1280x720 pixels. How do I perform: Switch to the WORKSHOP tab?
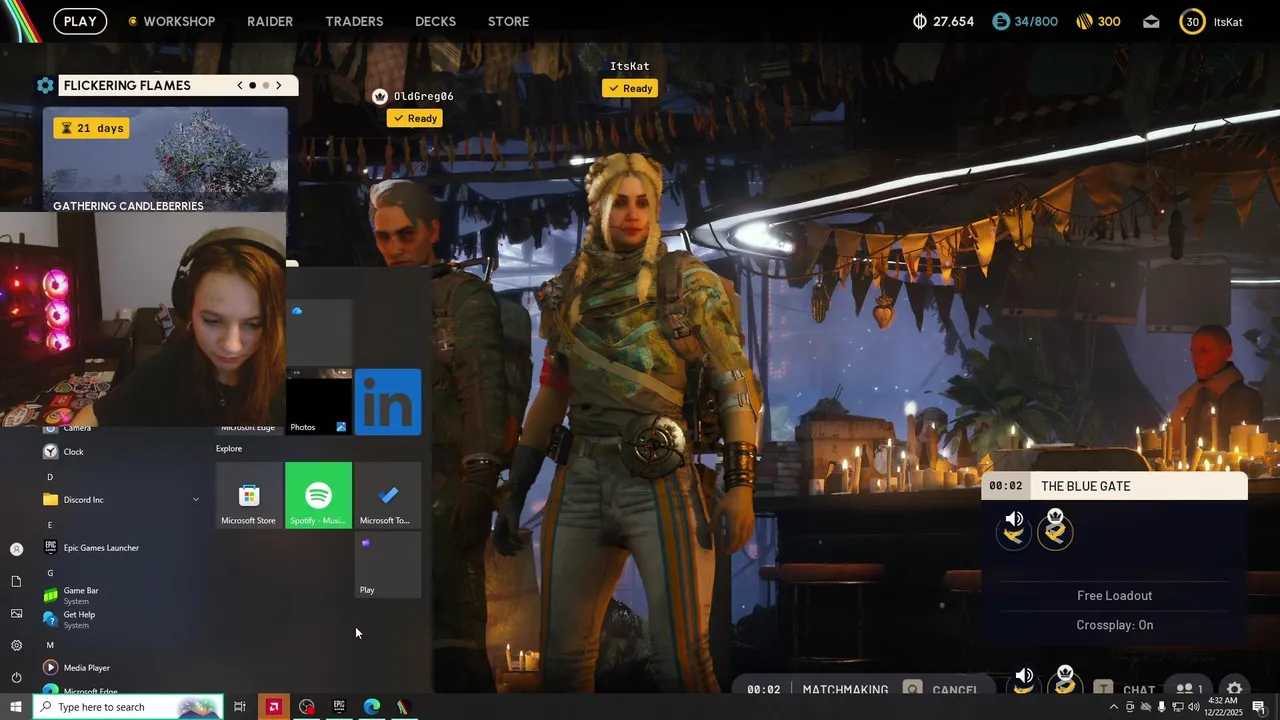click(x=179, y=21)
